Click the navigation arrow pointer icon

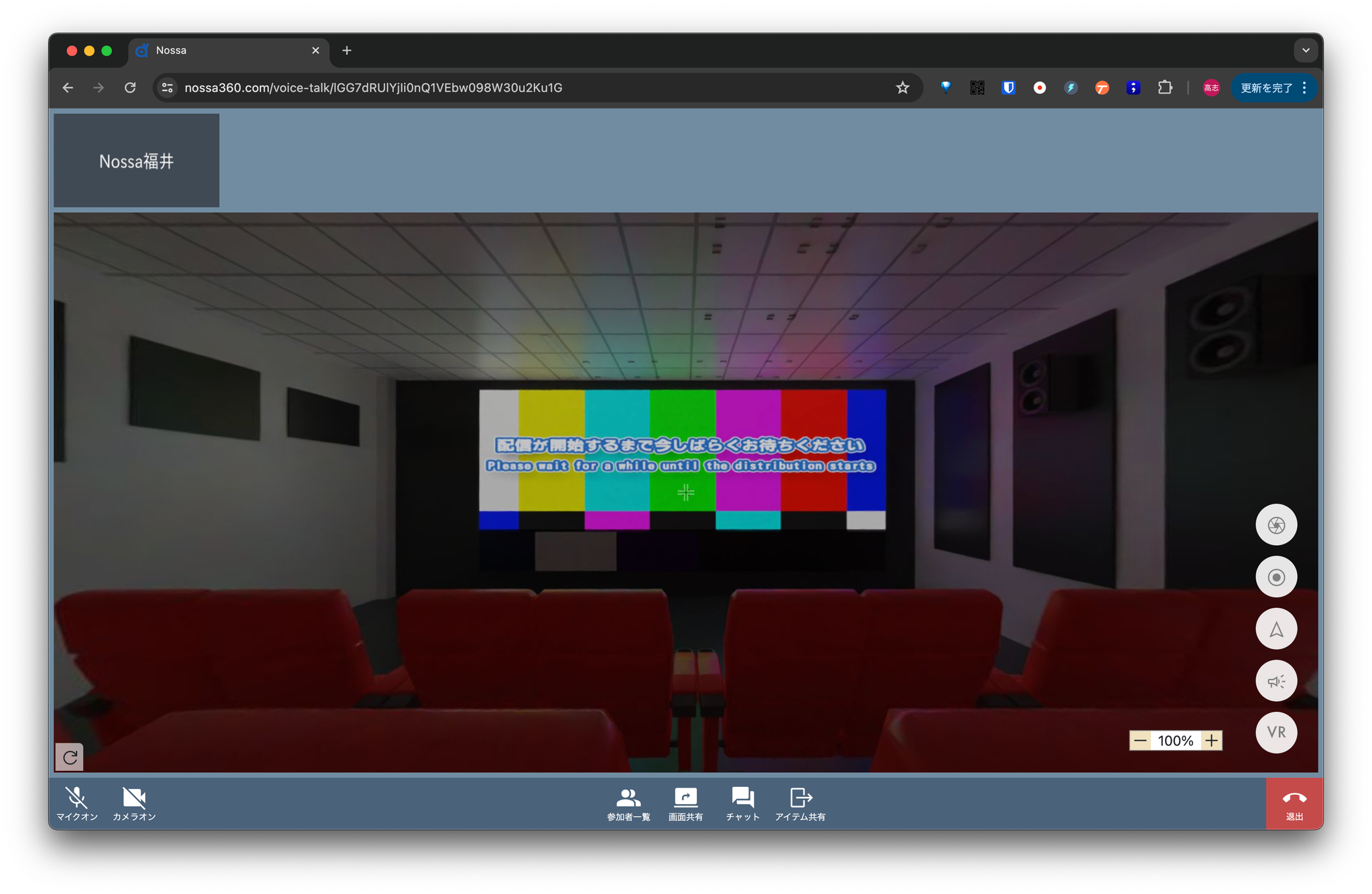click(x=1276, y=629)
